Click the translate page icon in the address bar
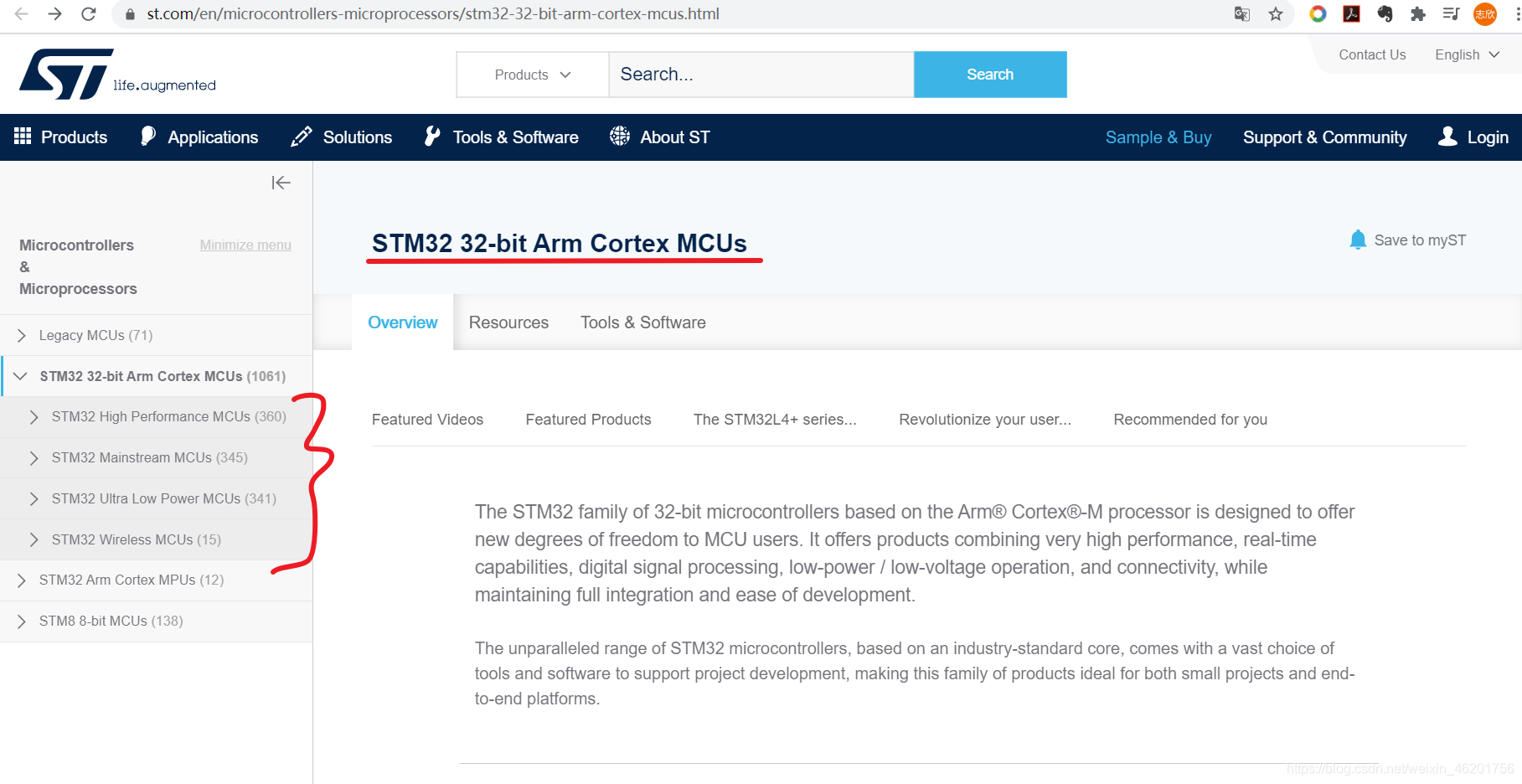 click(1242, 13)
